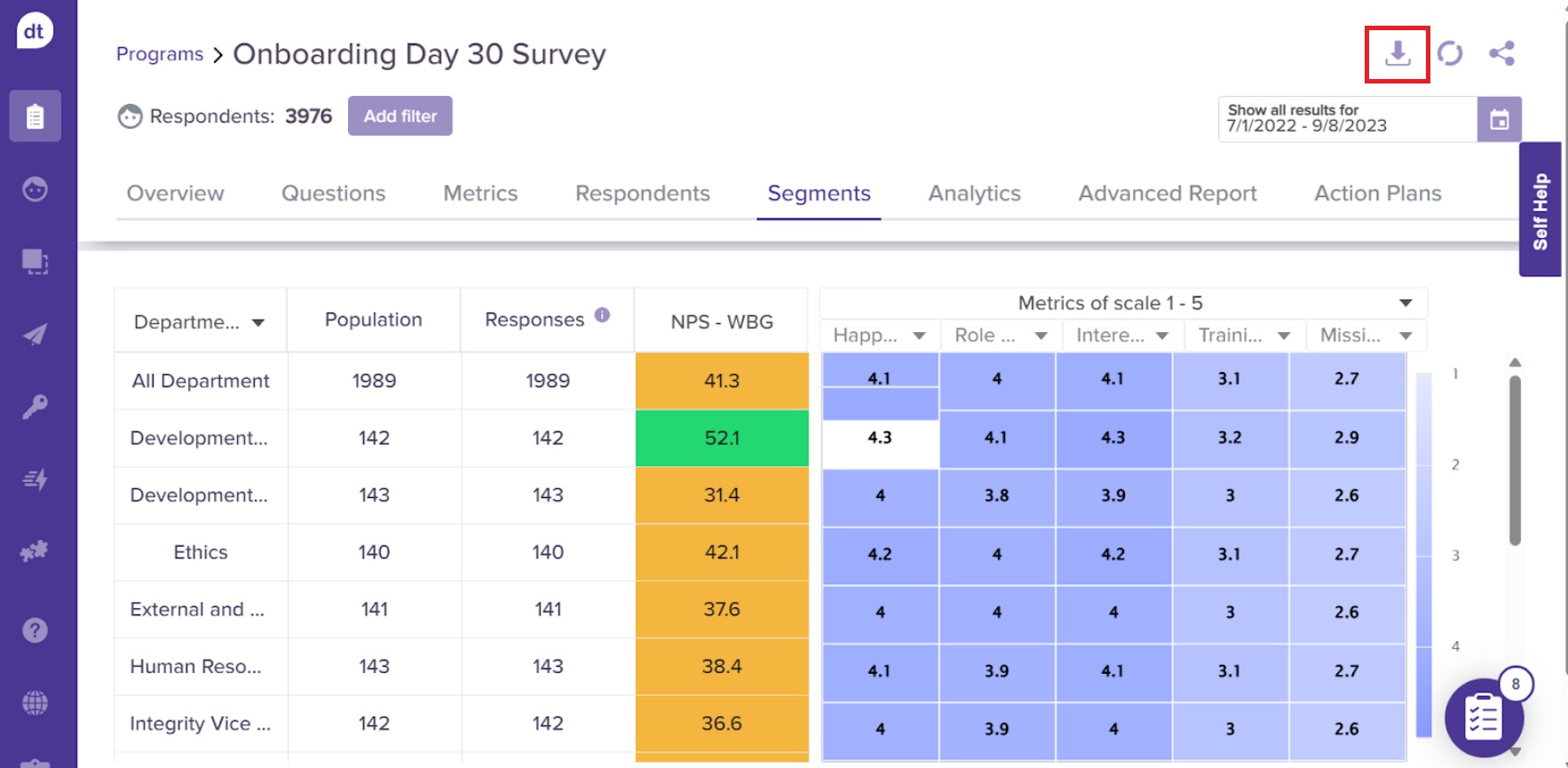Click the key icon in sidebar
Image resolution: width=1568 pixels, height=768 pixels.
point(35,407)
